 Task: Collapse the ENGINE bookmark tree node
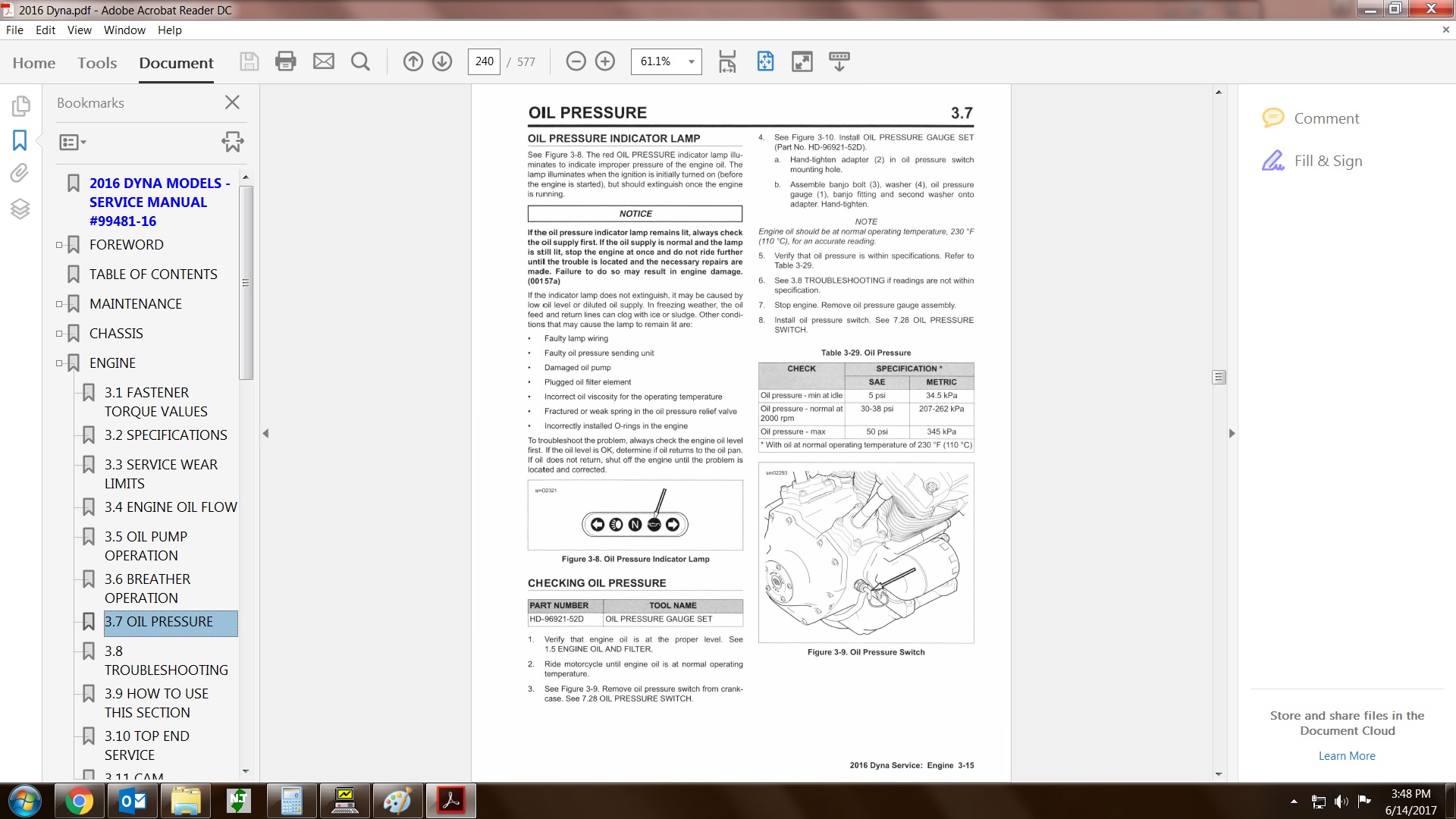pos(59,363)
